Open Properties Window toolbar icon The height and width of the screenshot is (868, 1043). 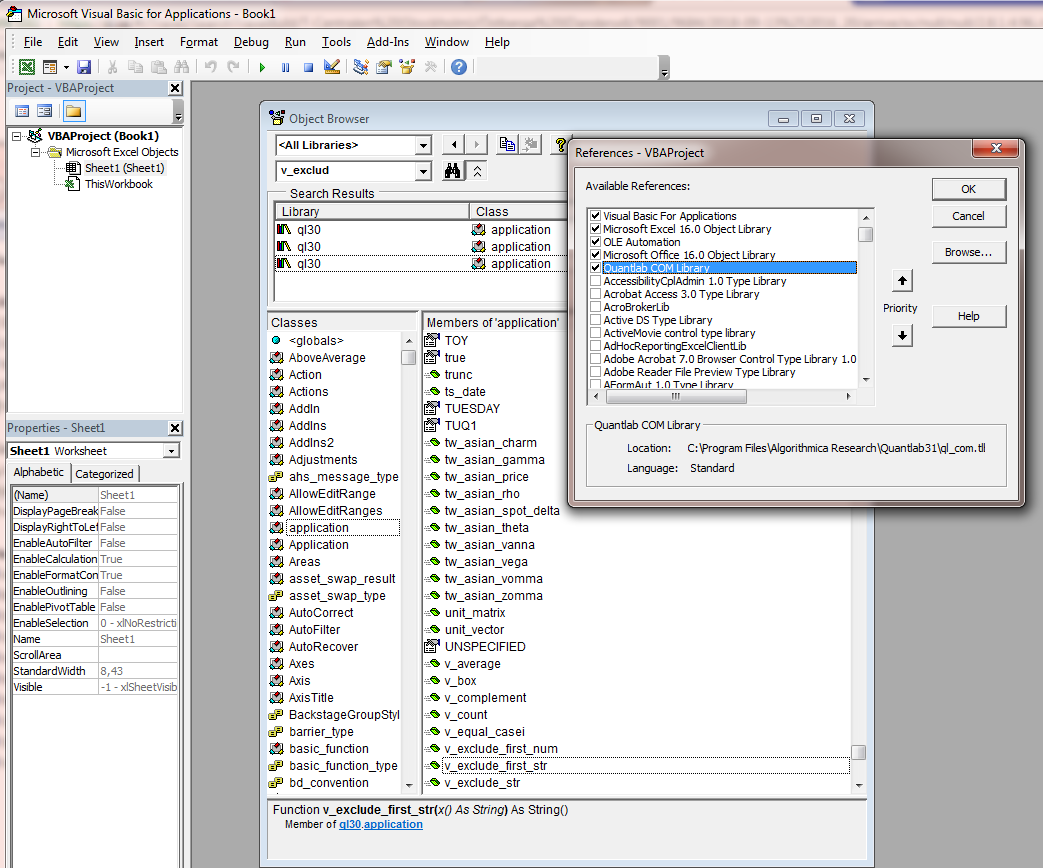(384, 67)
